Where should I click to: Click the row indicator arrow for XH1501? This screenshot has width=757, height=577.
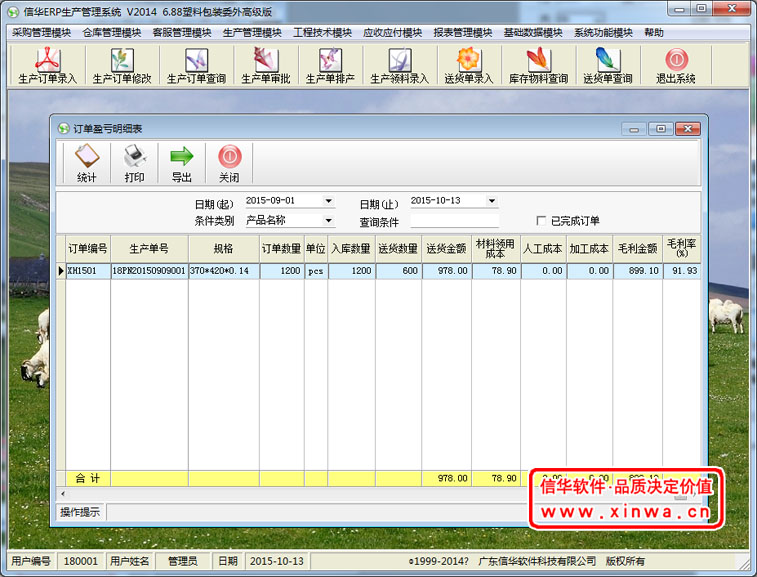pos(61,271)
